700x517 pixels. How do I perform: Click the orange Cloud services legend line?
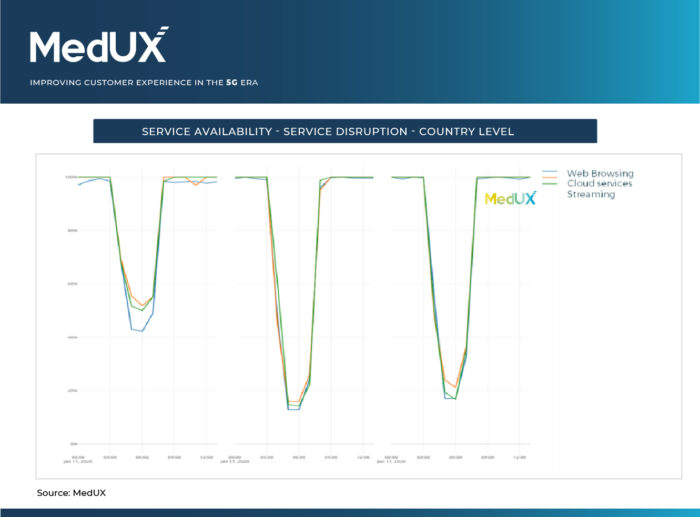click(550, 184)
